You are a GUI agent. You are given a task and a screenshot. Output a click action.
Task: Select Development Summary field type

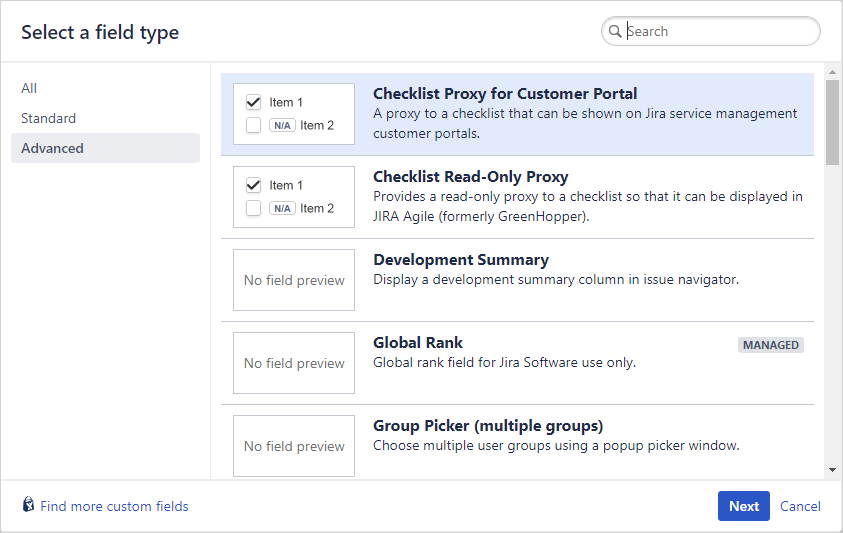click(x=517, y=280)
